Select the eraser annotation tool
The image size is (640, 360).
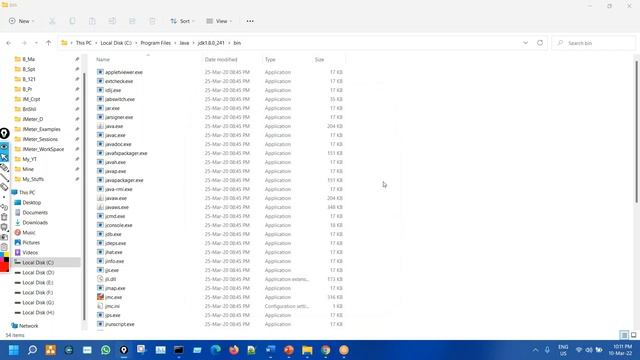point(4,187)
